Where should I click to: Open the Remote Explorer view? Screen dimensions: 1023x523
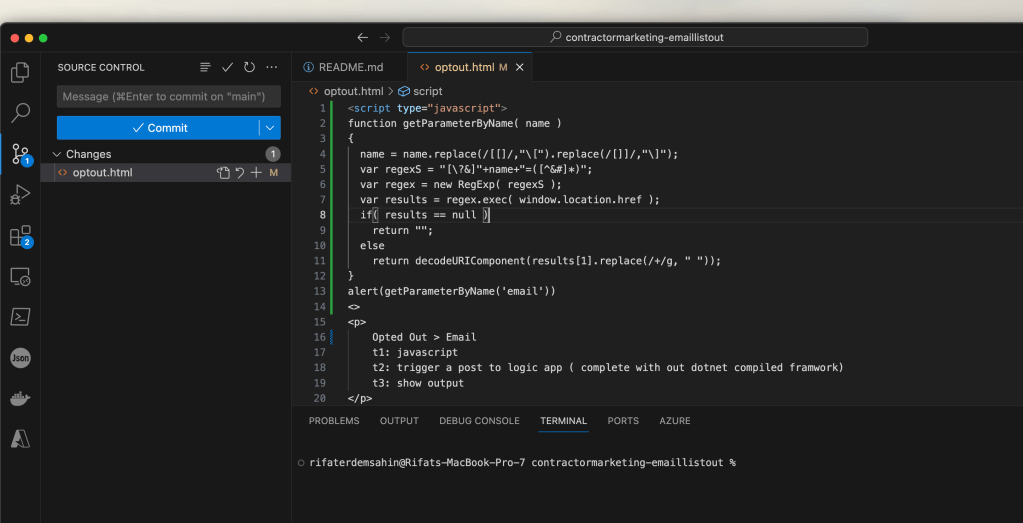(x=20, y=277)
